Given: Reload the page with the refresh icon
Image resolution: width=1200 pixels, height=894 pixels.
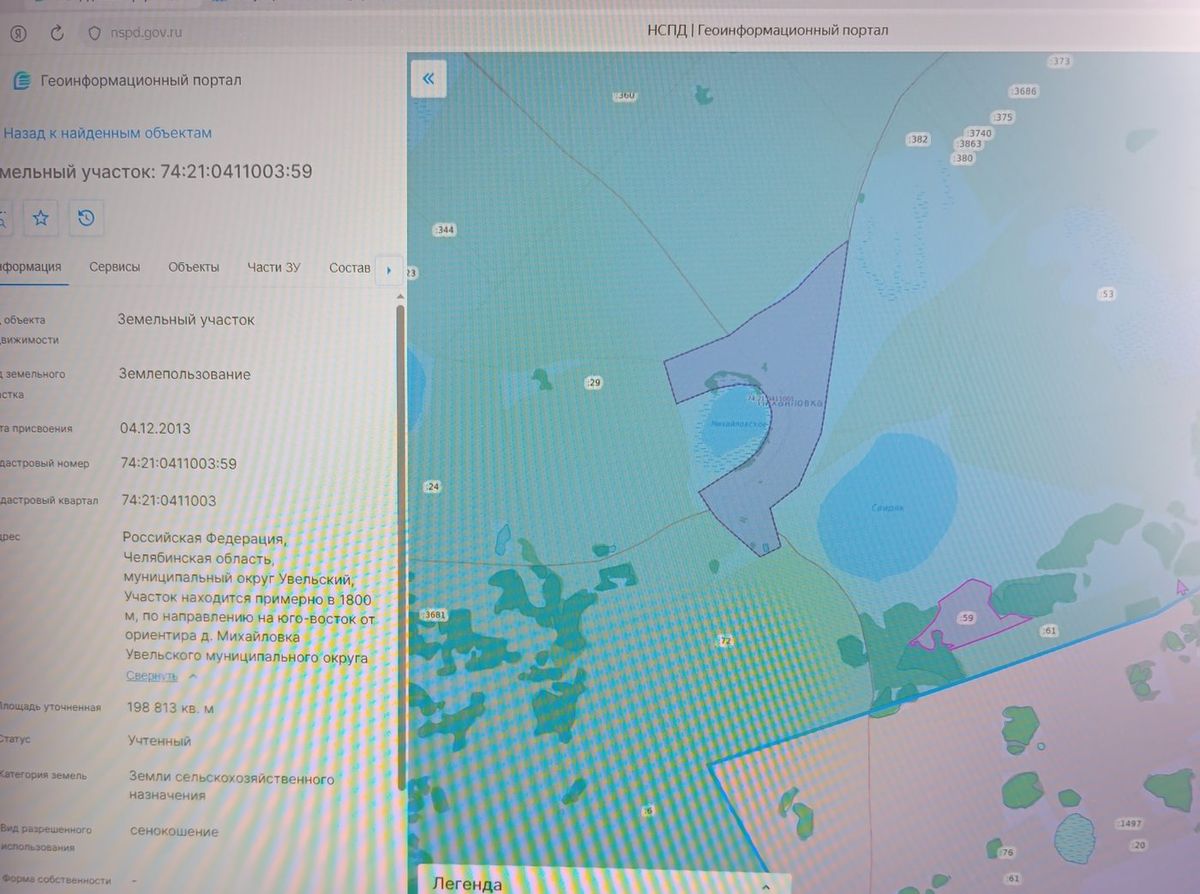Looking at the screenshot, I should (x=57, y=32).
